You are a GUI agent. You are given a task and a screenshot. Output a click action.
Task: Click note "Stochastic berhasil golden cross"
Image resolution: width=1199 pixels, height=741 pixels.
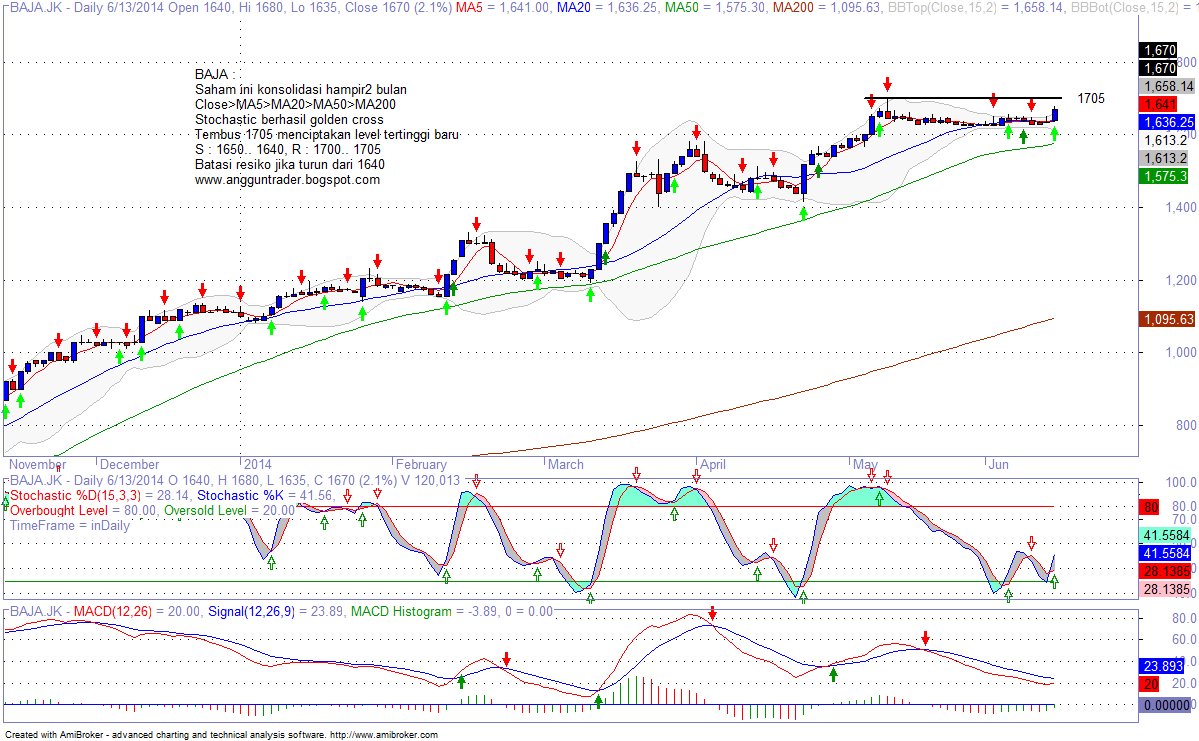pos(289,119)
